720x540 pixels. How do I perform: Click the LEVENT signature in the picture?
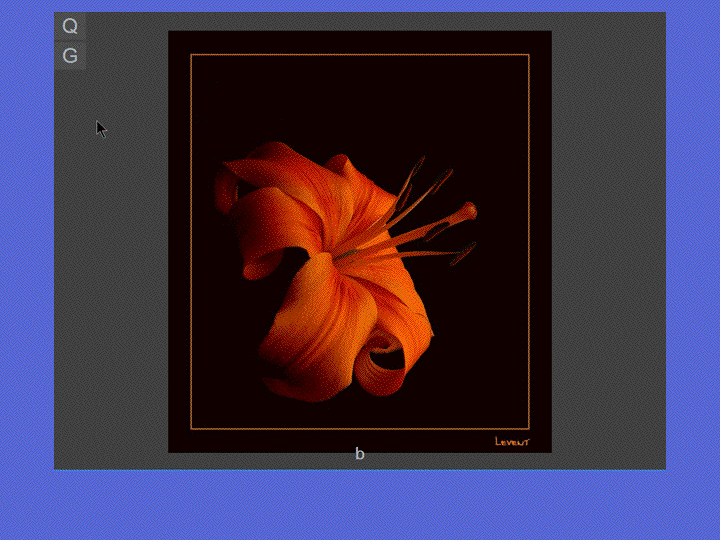512,441
